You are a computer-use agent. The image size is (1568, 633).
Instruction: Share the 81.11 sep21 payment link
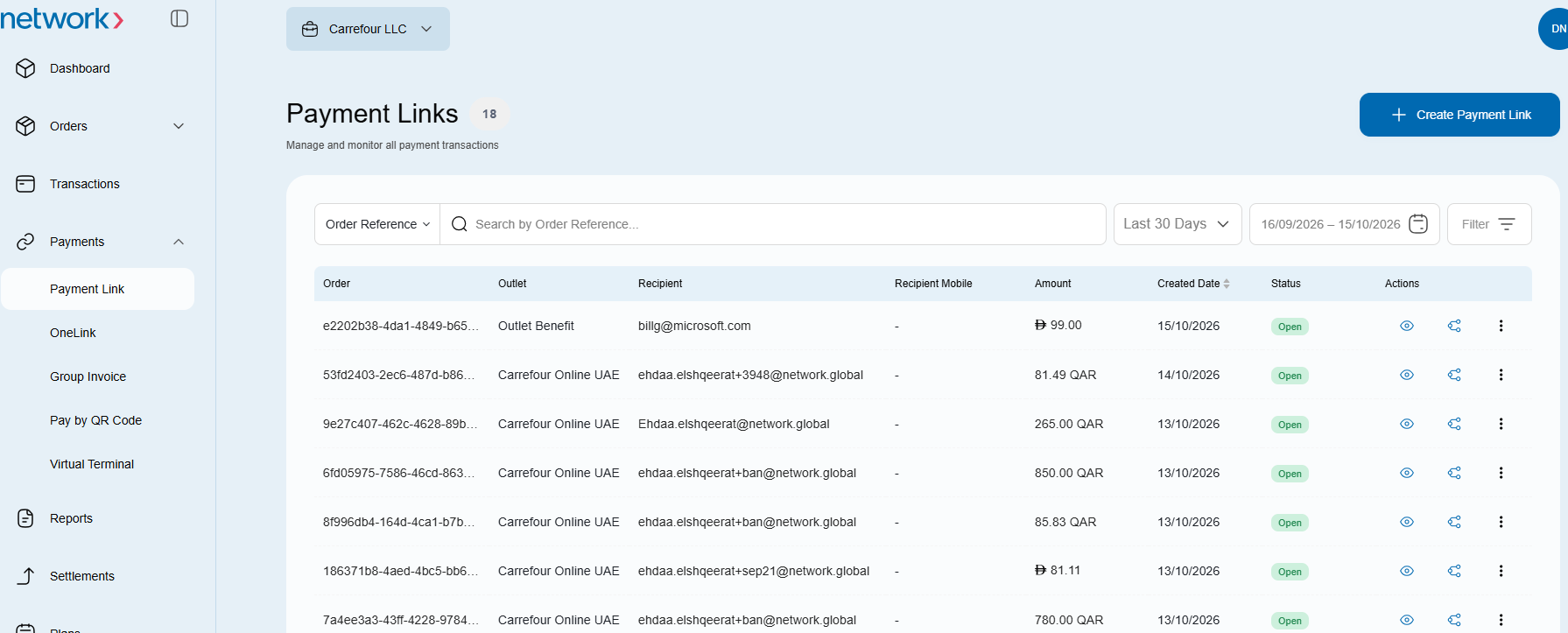click(x=1454, y=571)
